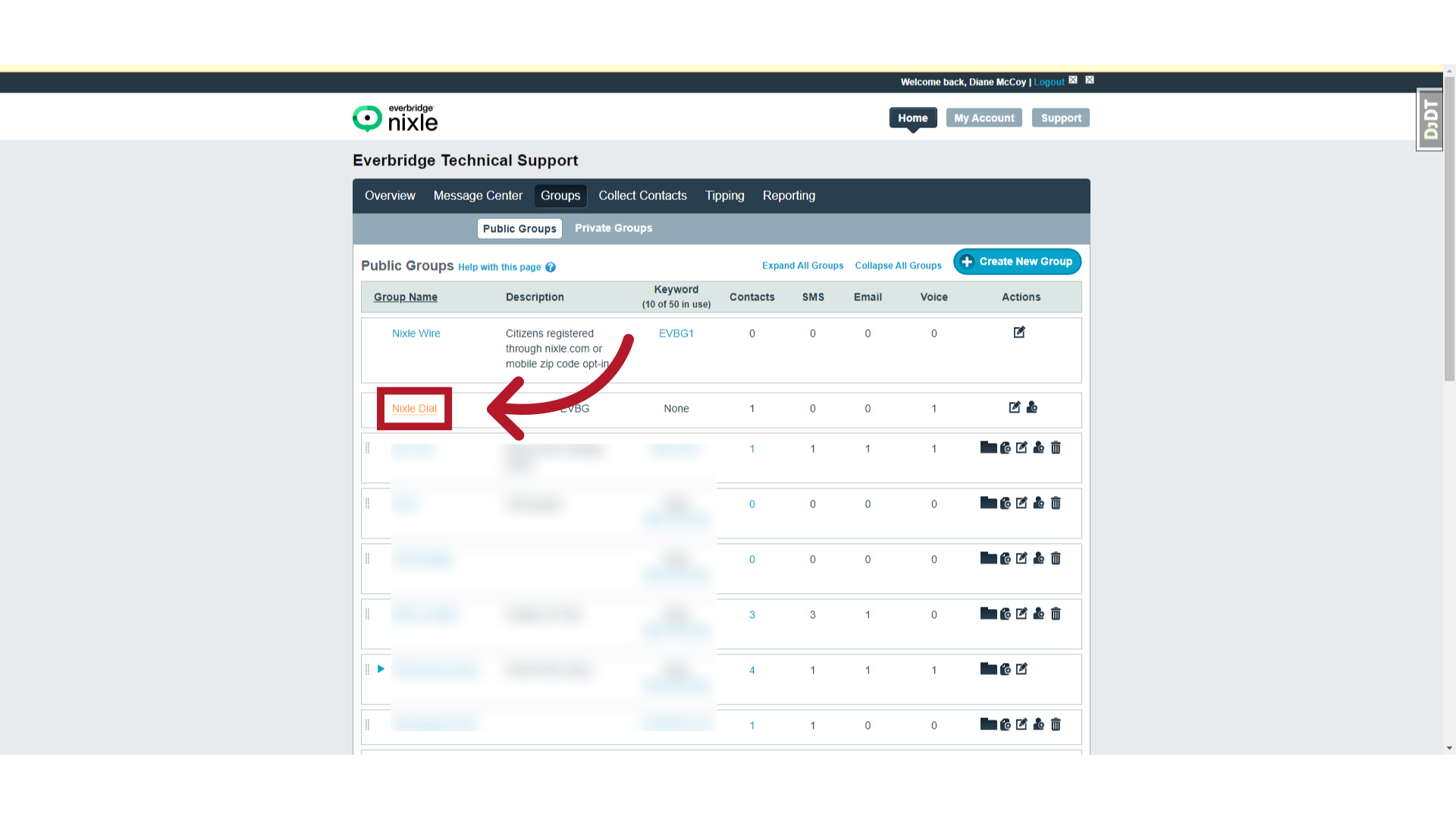Open folder icon in row with all counts 1

pyautogui.click(x=988, y=447)
